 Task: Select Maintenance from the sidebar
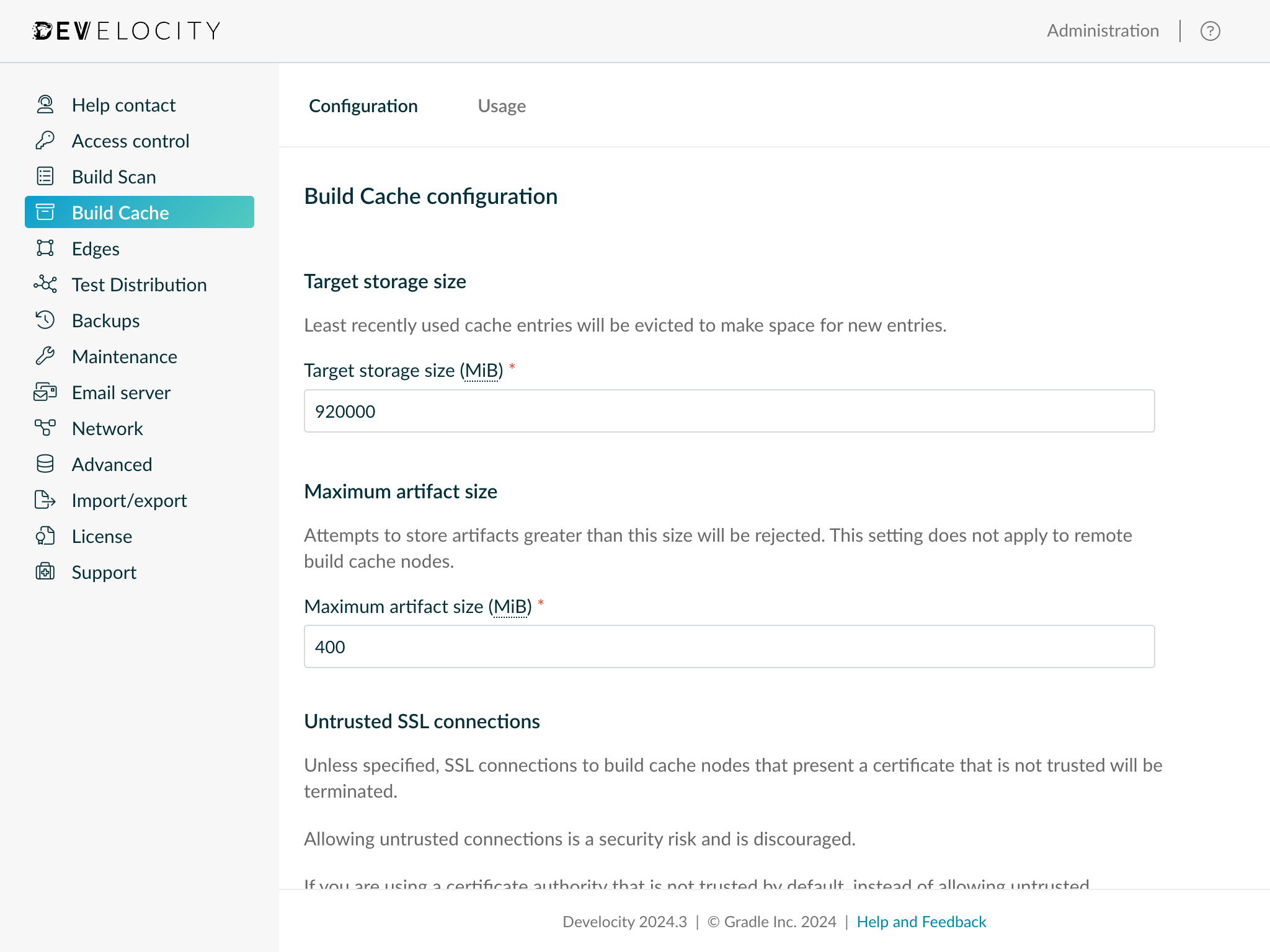pyautogui.click(x=124, y=356)
